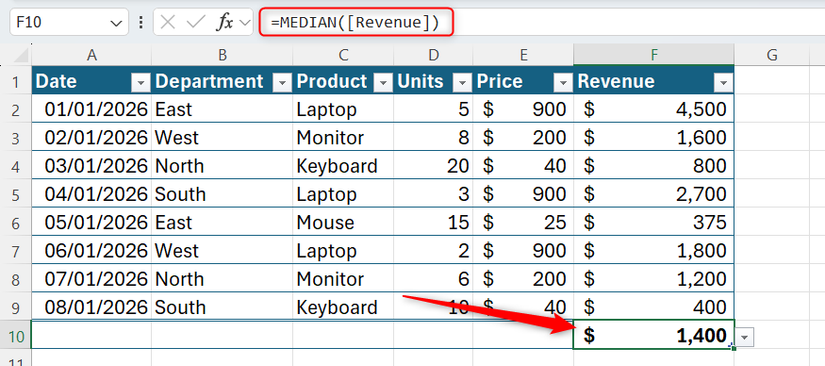Open the total row dropdown beside F10

click(x=745, y=336)
